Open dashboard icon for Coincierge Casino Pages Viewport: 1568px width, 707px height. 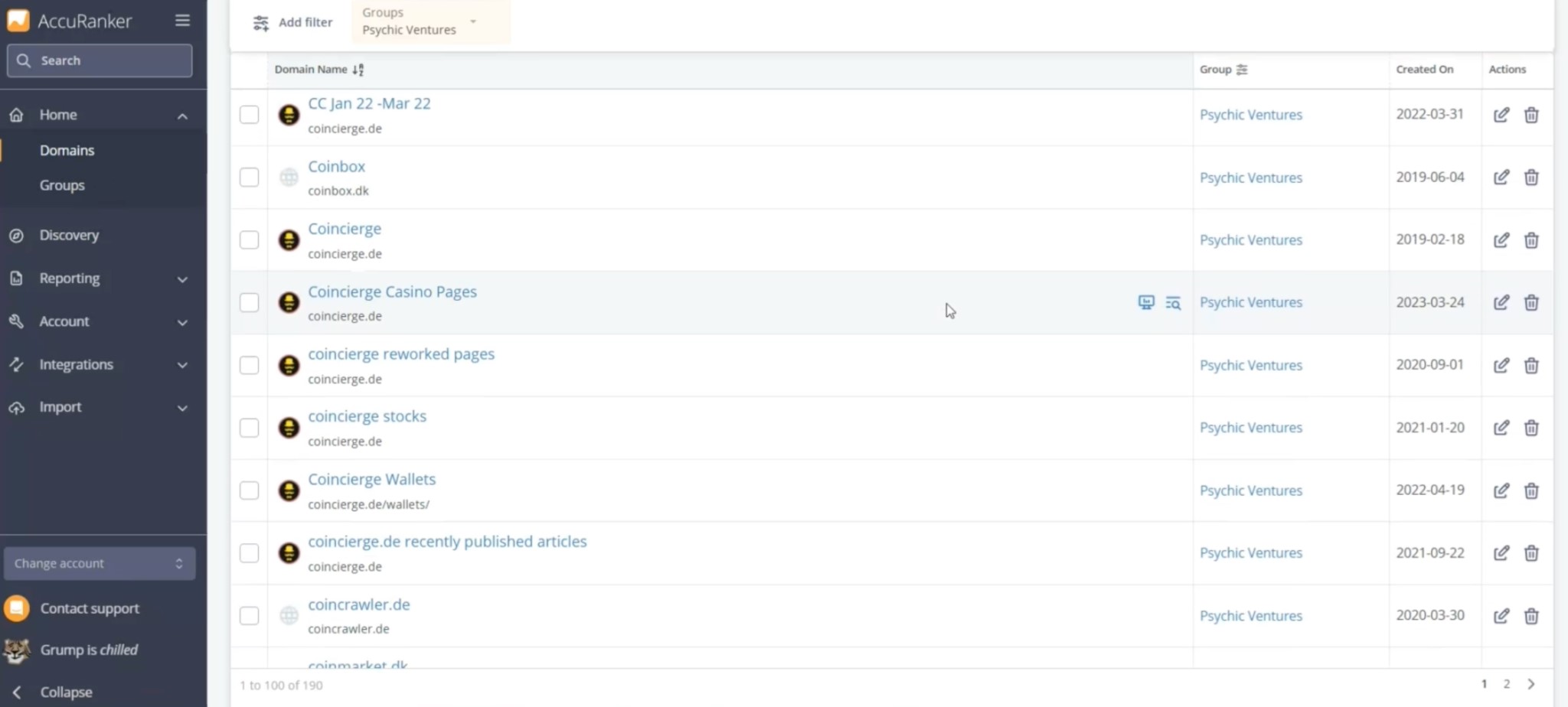coord(1146,302)
